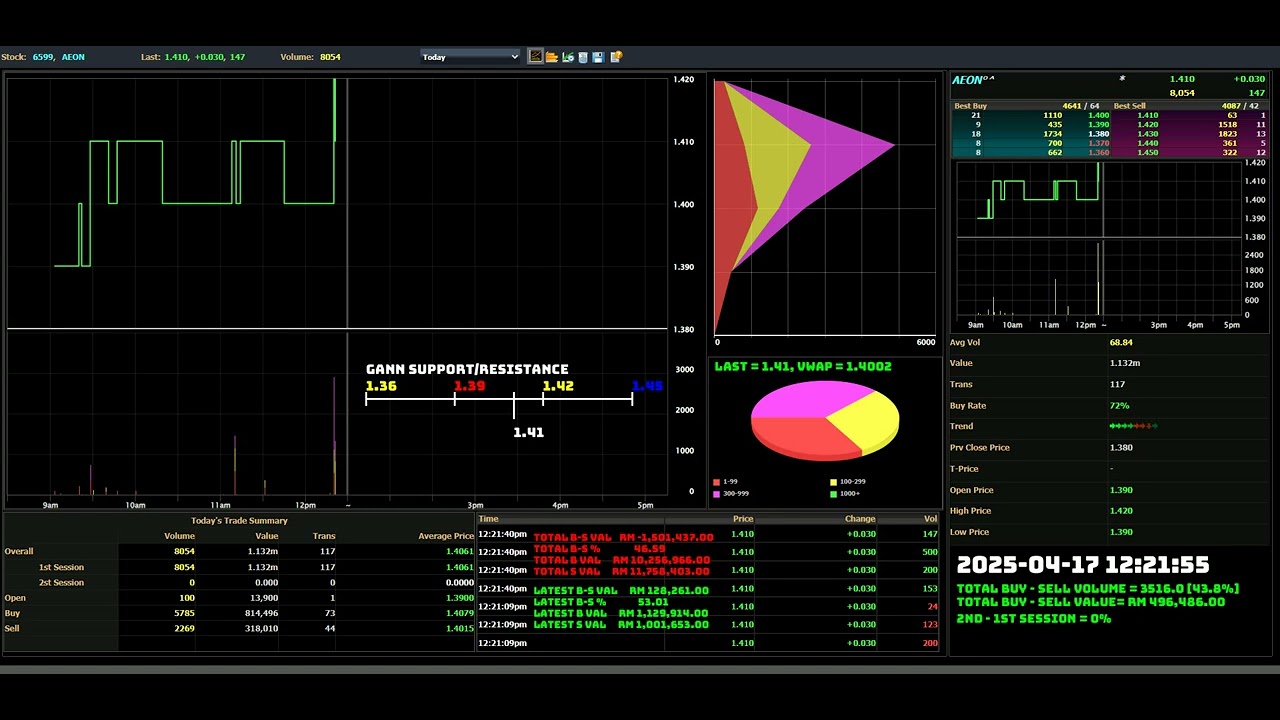Click the Gann 1.42 resistance level label
Image resolution: width=1280 pixels, height=720 pixels.
(x=558, y=386)
